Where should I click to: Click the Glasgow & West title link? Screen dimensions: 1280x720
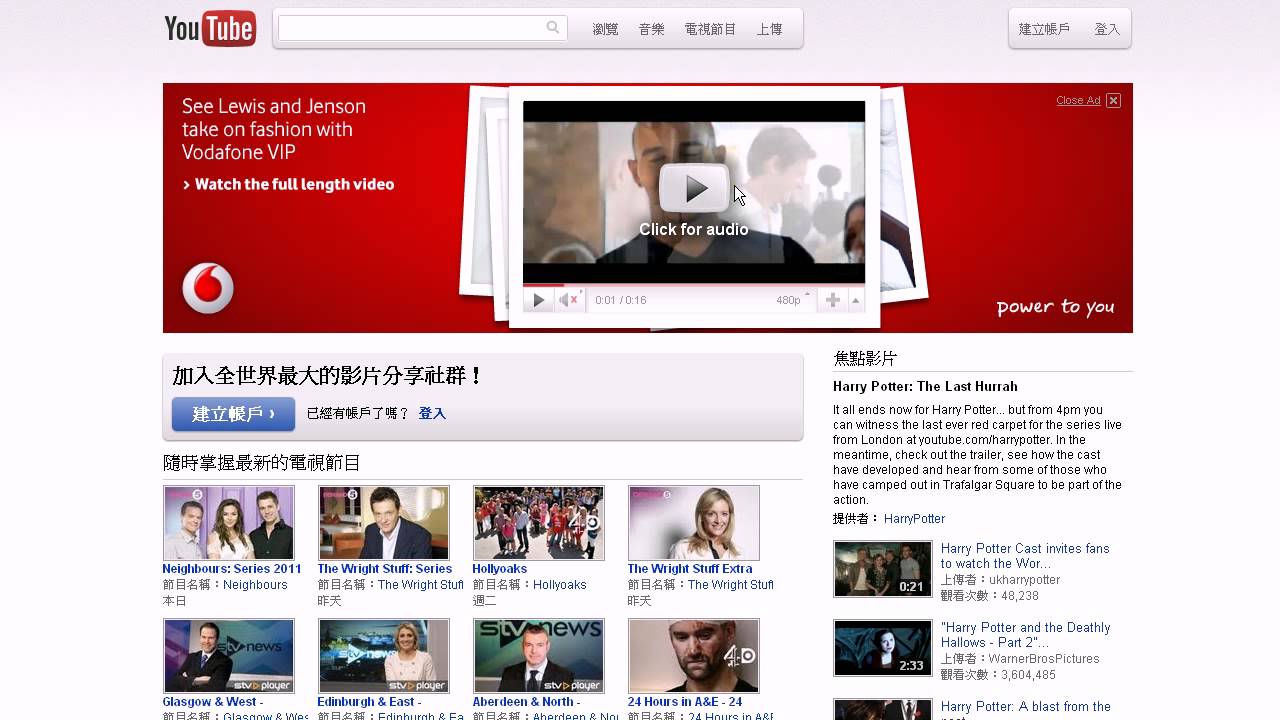point(212,702)
